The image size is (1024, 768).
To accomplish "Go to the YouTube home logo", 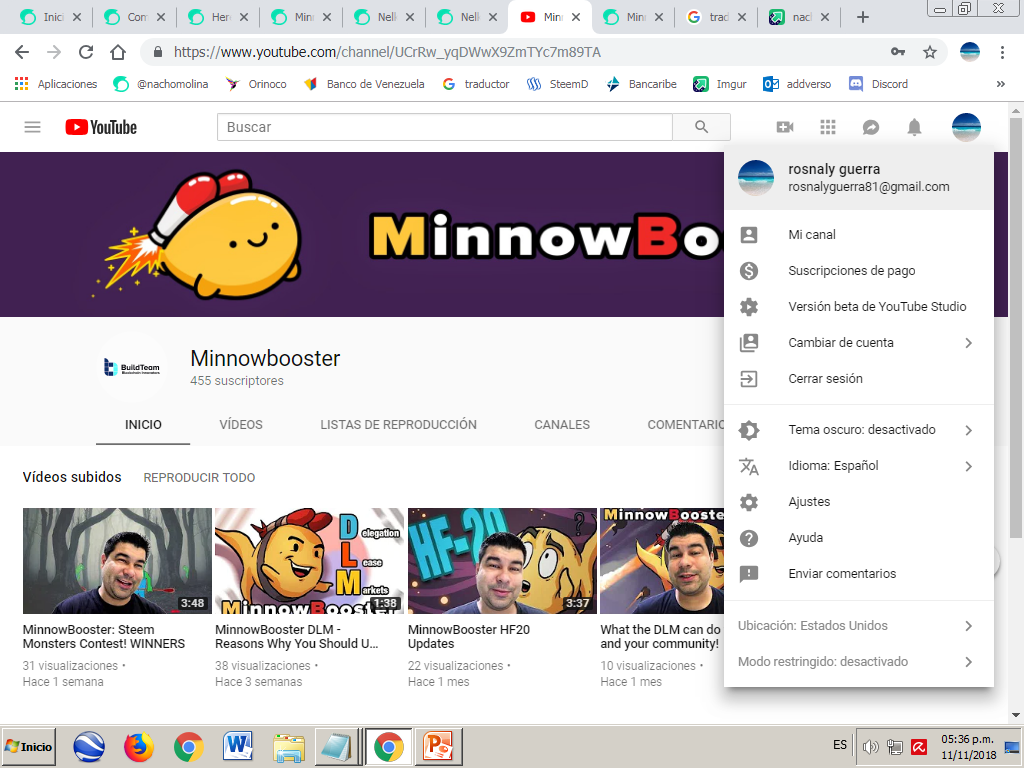I will (101, 127).
